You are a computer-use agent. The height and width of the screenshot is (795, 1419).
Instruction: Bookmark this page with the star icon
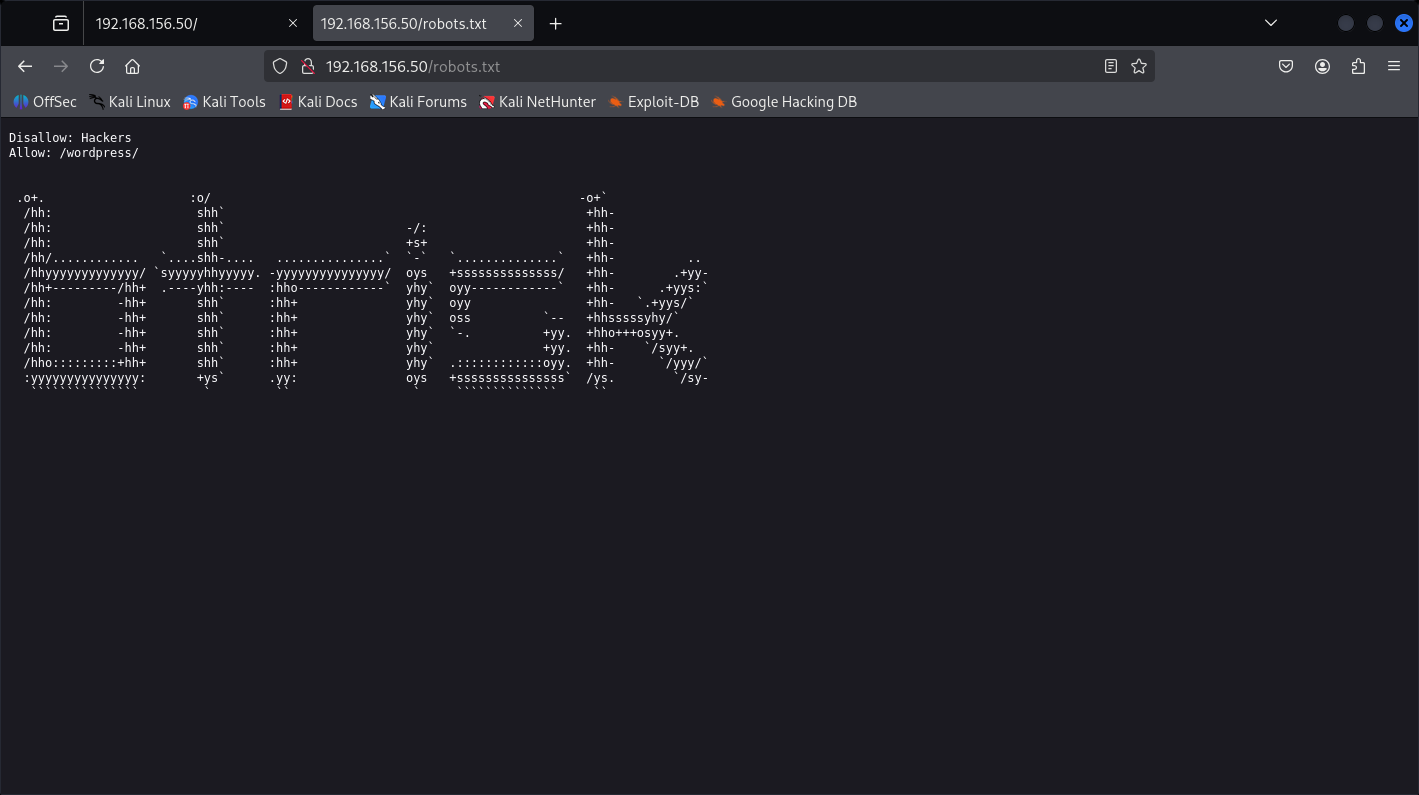coord(1138,66)
